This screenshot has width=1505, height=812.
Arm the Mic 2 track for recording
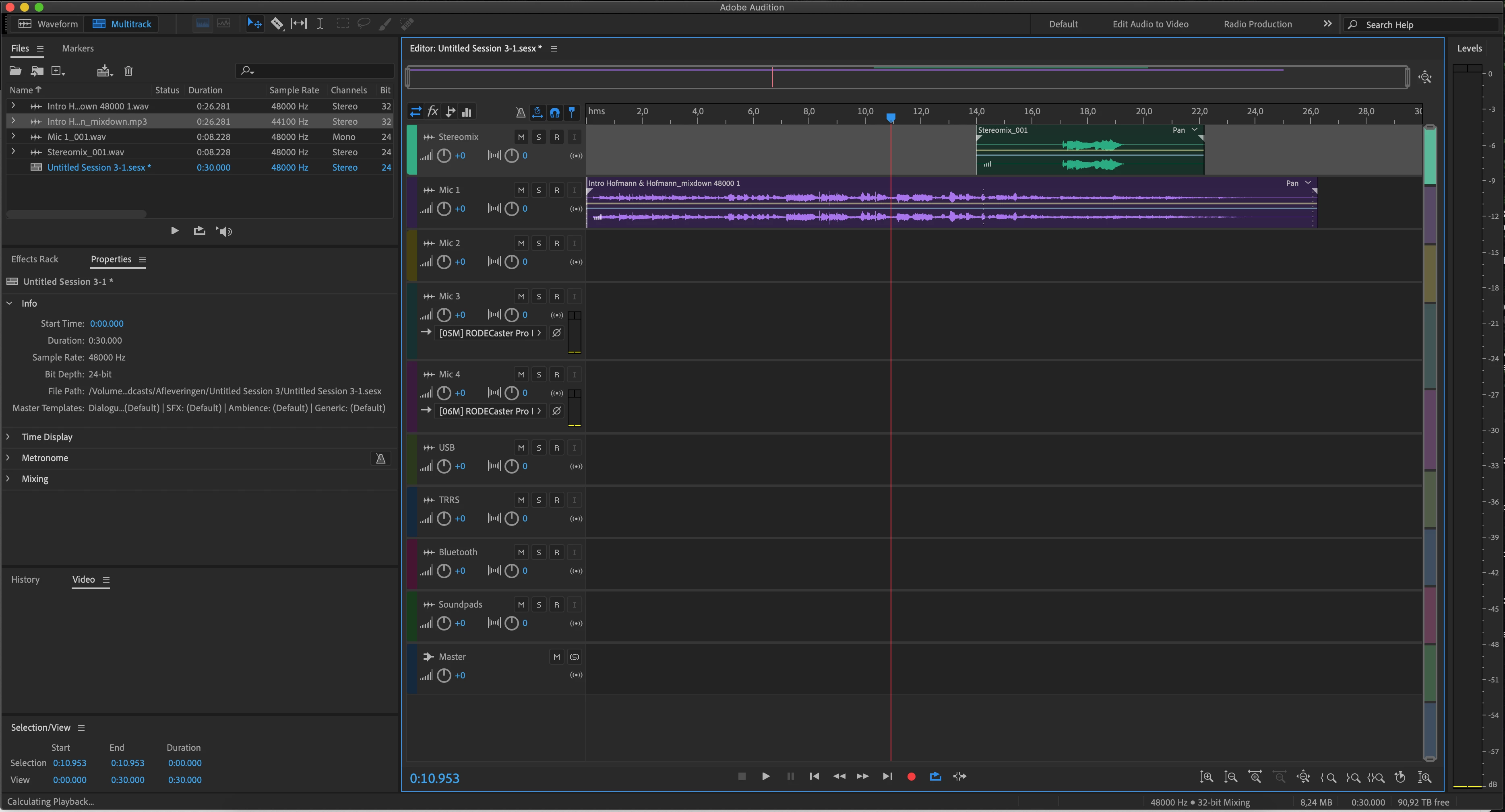pyautogui.click(x=556, y=243)
